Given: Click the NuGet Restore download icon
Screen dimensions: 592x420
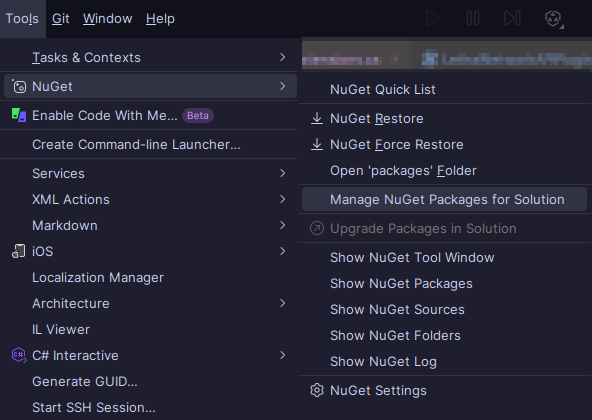Looking at the screenshot, I should click(x=317, y=118).
